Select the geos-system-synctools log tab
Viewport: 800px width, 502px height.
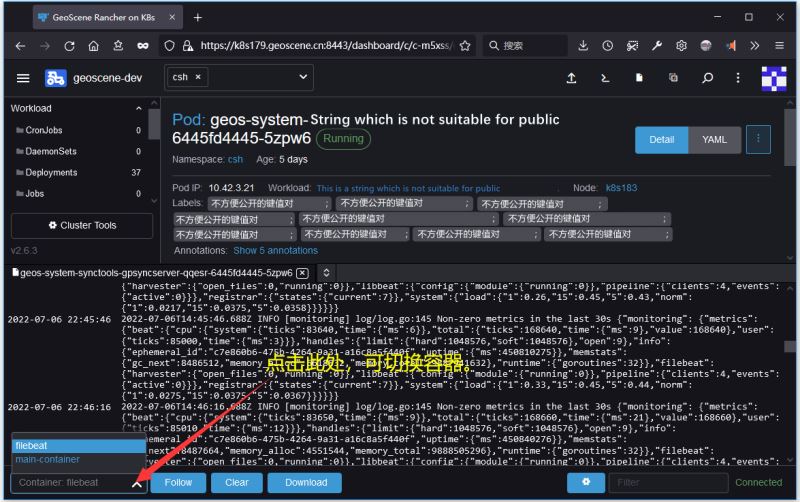(x=156, y=273)
